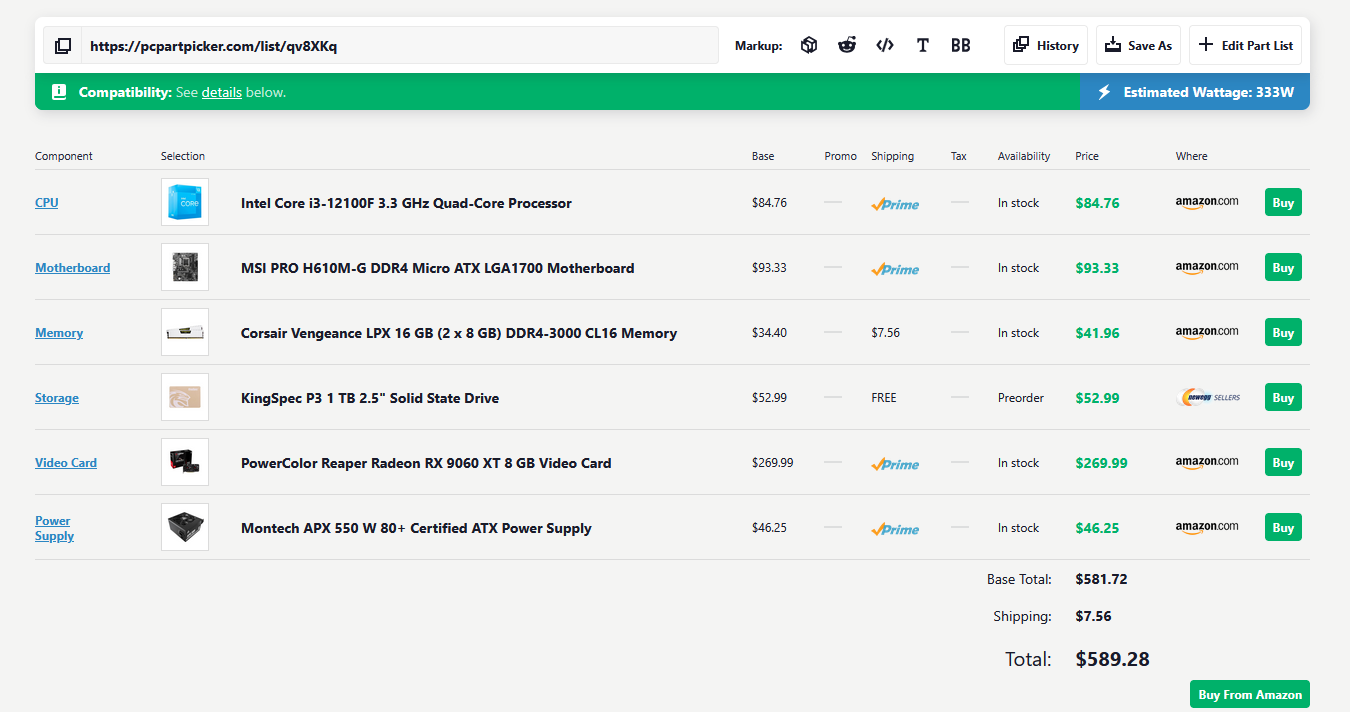Click Amazon logo in Motherboard row
Image resolution: width=1350 pixels, height=712 pixels.
click(x=1207, y=268)
